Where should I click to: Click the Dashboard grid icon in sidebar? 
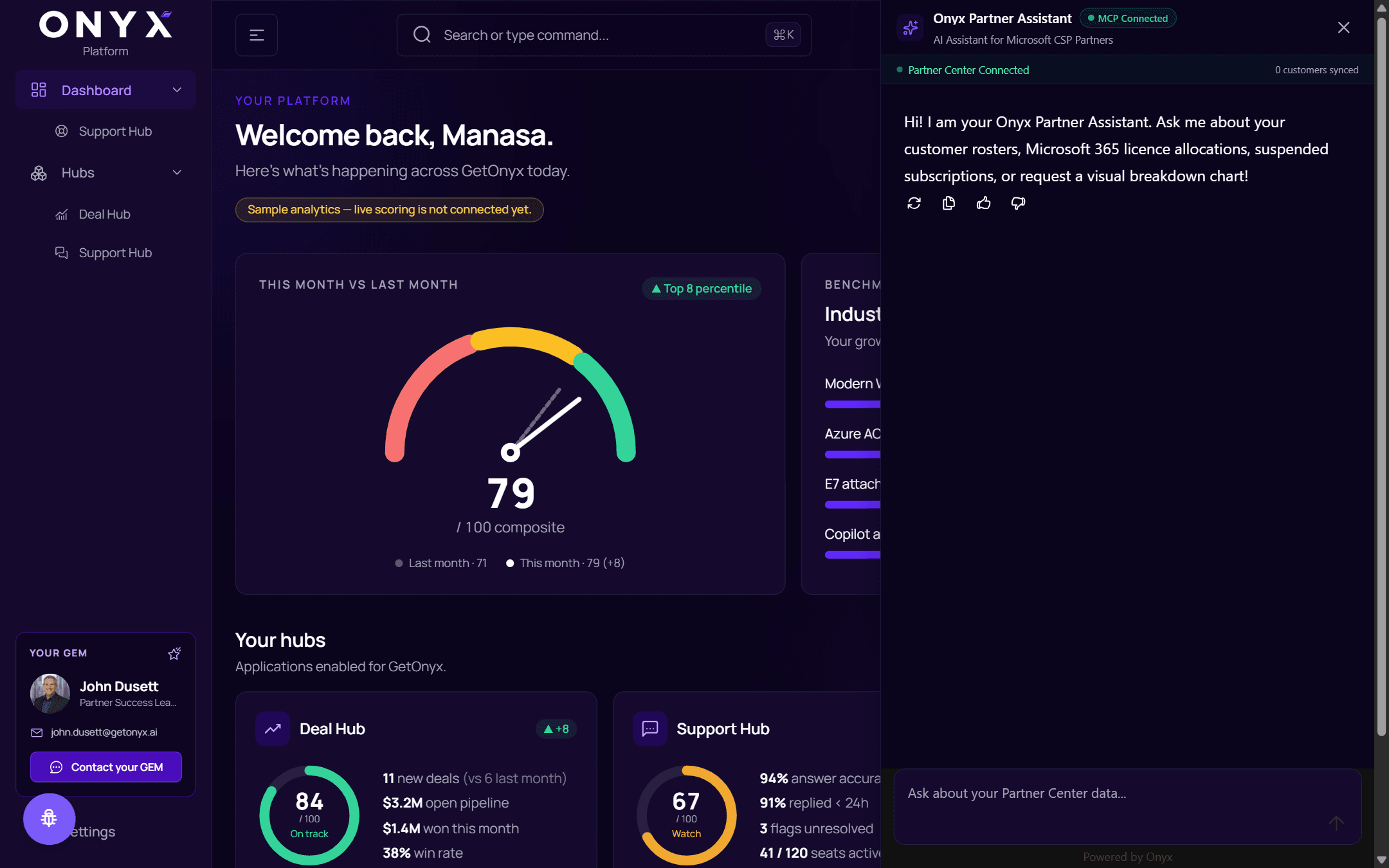(x=39, y=90)
